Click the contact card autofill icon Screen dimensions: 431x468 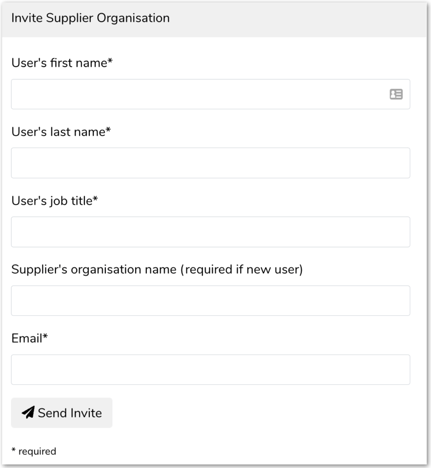(396, 94)
